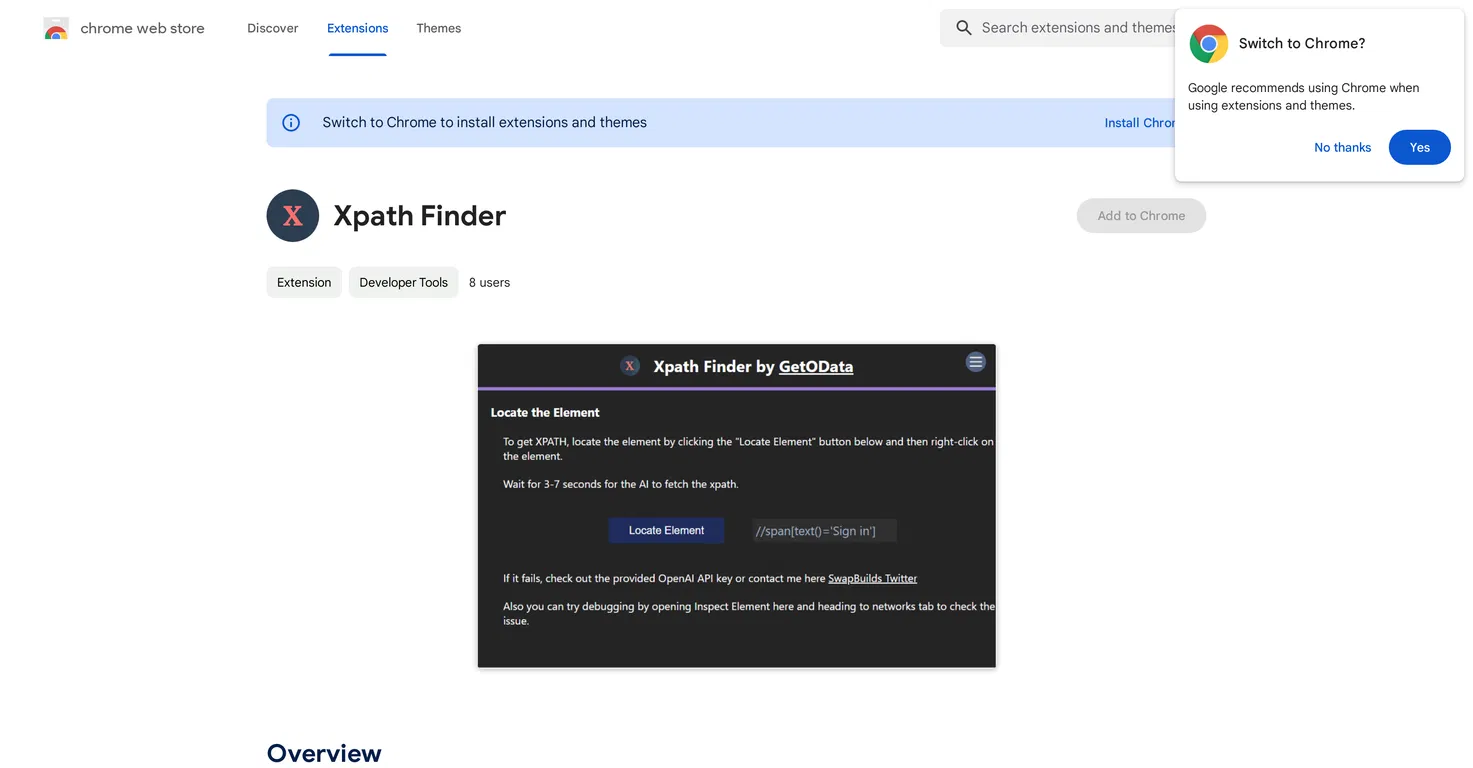The width and height of the screenshot is (1473, 768).
Task: Click the Developer Tools category chip
Action: pos(404,283)
